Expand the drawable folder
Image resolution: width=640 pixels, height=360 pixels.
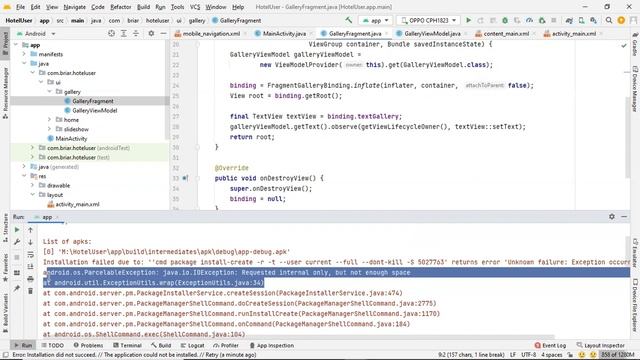pos(33,185)
